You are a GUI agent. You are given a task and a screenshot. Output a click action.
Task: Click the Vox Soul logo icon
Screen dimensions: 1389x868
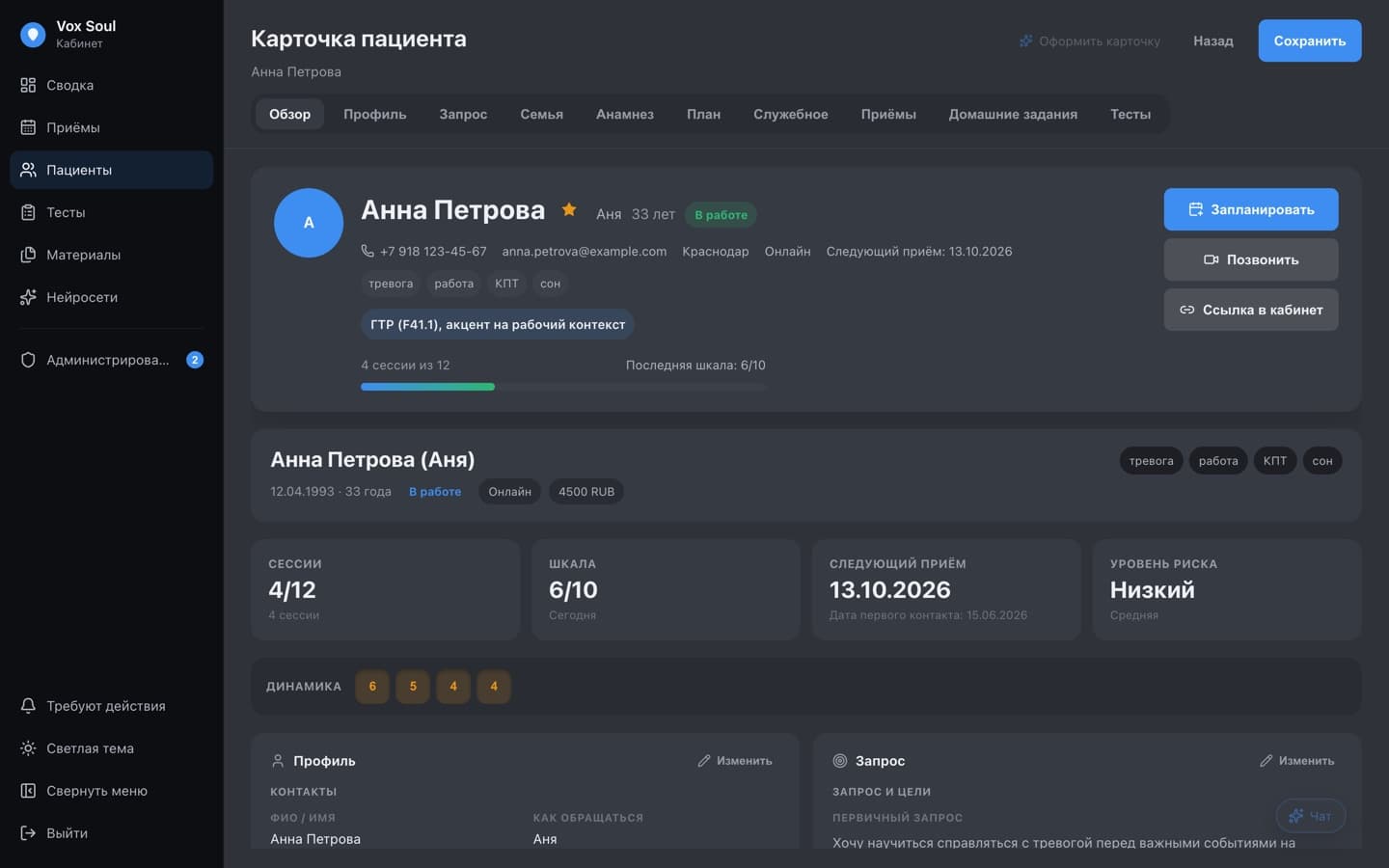[33, 35]
